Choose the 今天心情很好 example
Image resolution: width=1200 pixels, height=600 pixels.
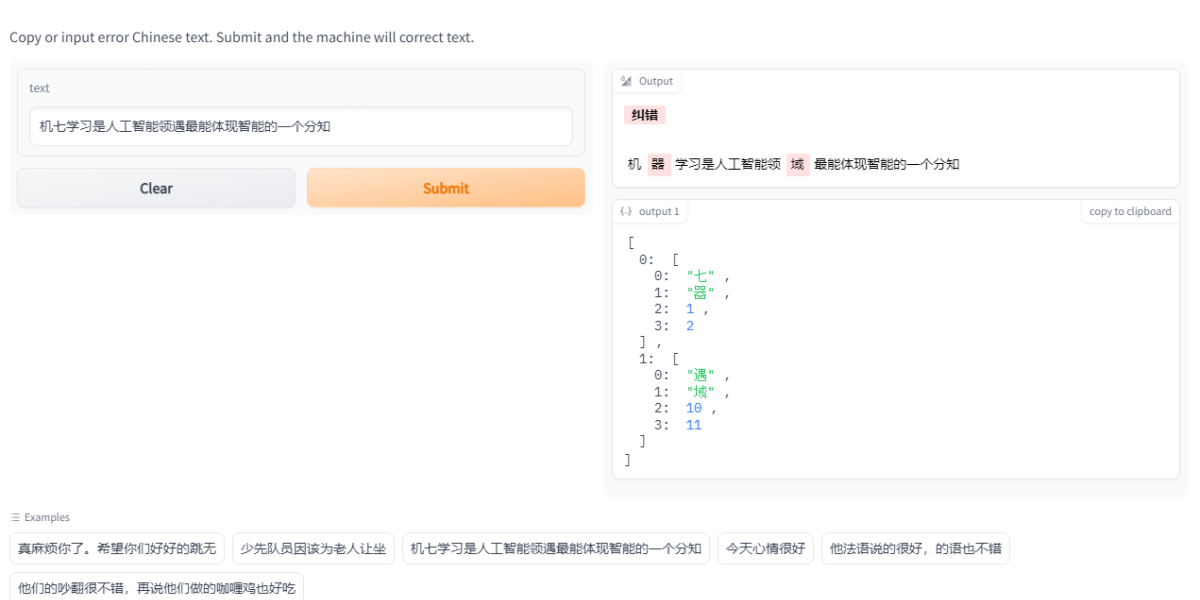click(x=768, y=548)
